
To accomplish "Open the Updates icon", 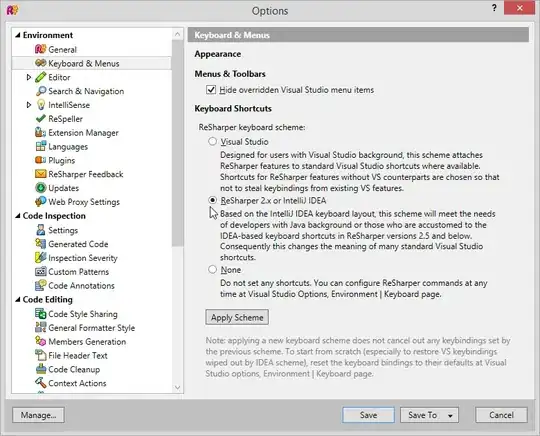I will tap(41, 188).
